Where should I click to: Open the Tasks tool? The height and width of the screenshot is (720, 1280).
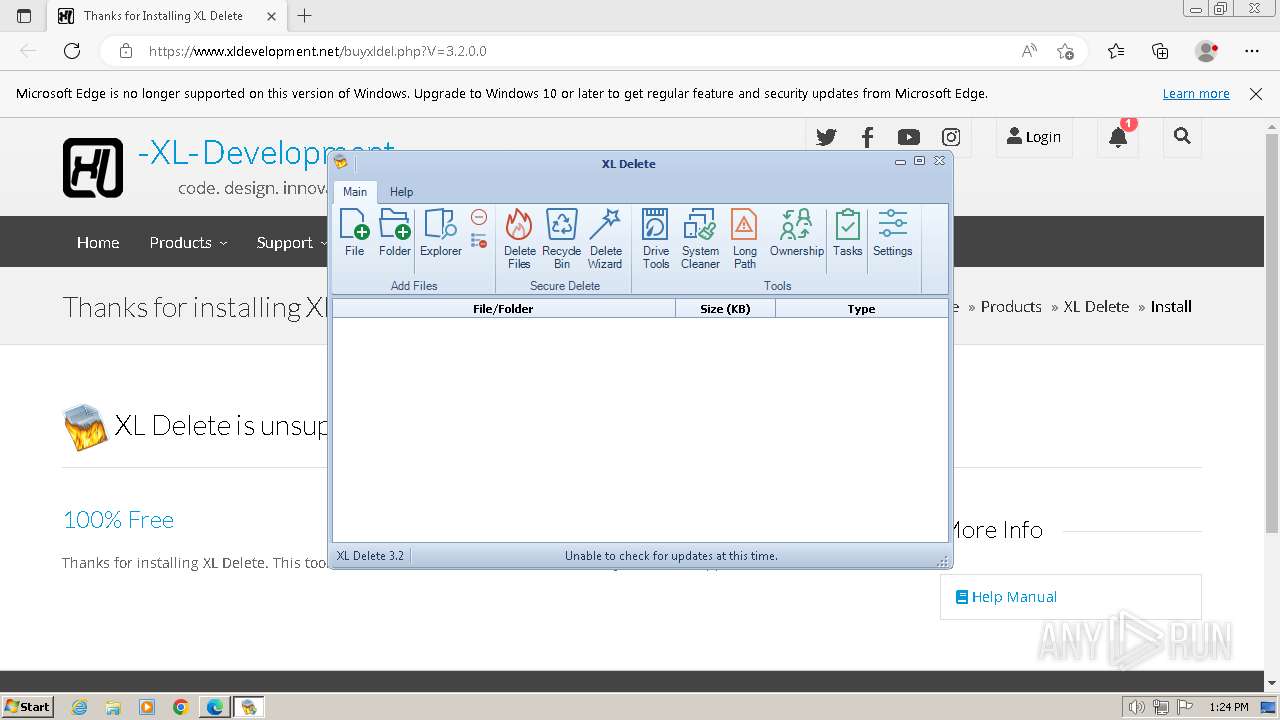coord(848,233)
